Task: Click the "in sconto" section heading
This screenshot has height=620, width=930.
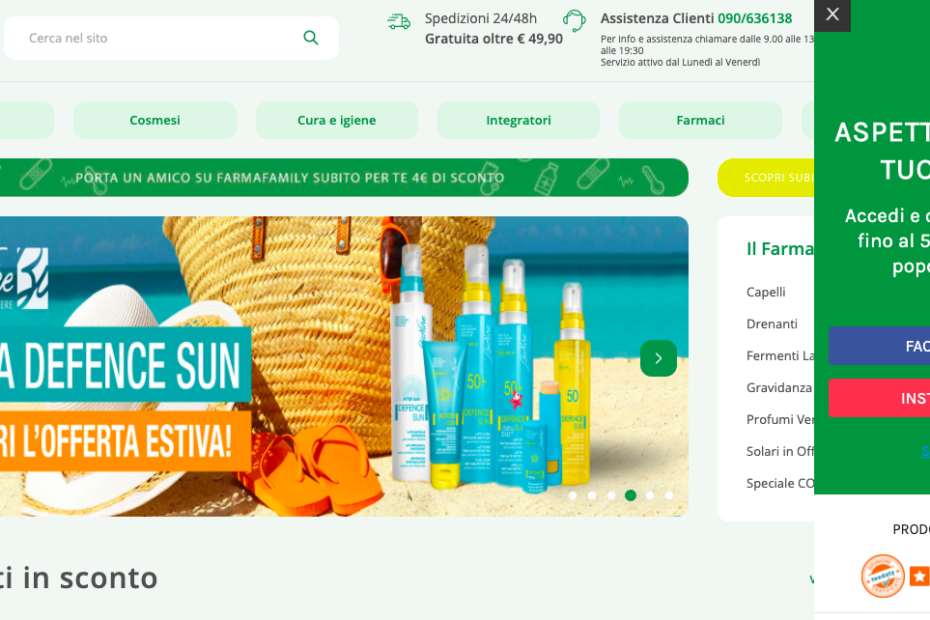Action: tap(79, 578)
